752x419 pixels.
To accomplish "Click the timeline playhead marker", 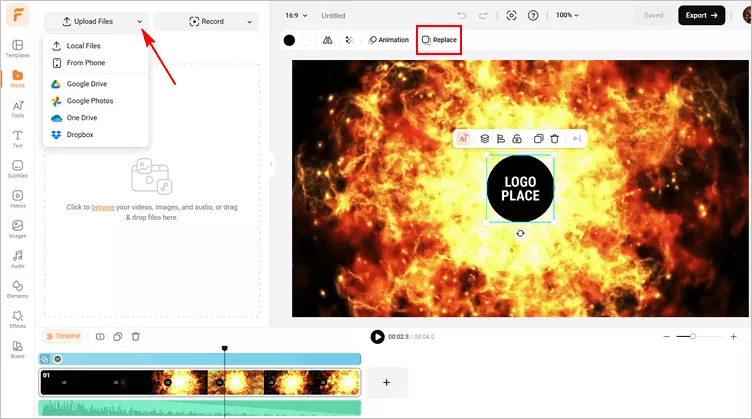I will pyautogui.click(x=224, y=349).
